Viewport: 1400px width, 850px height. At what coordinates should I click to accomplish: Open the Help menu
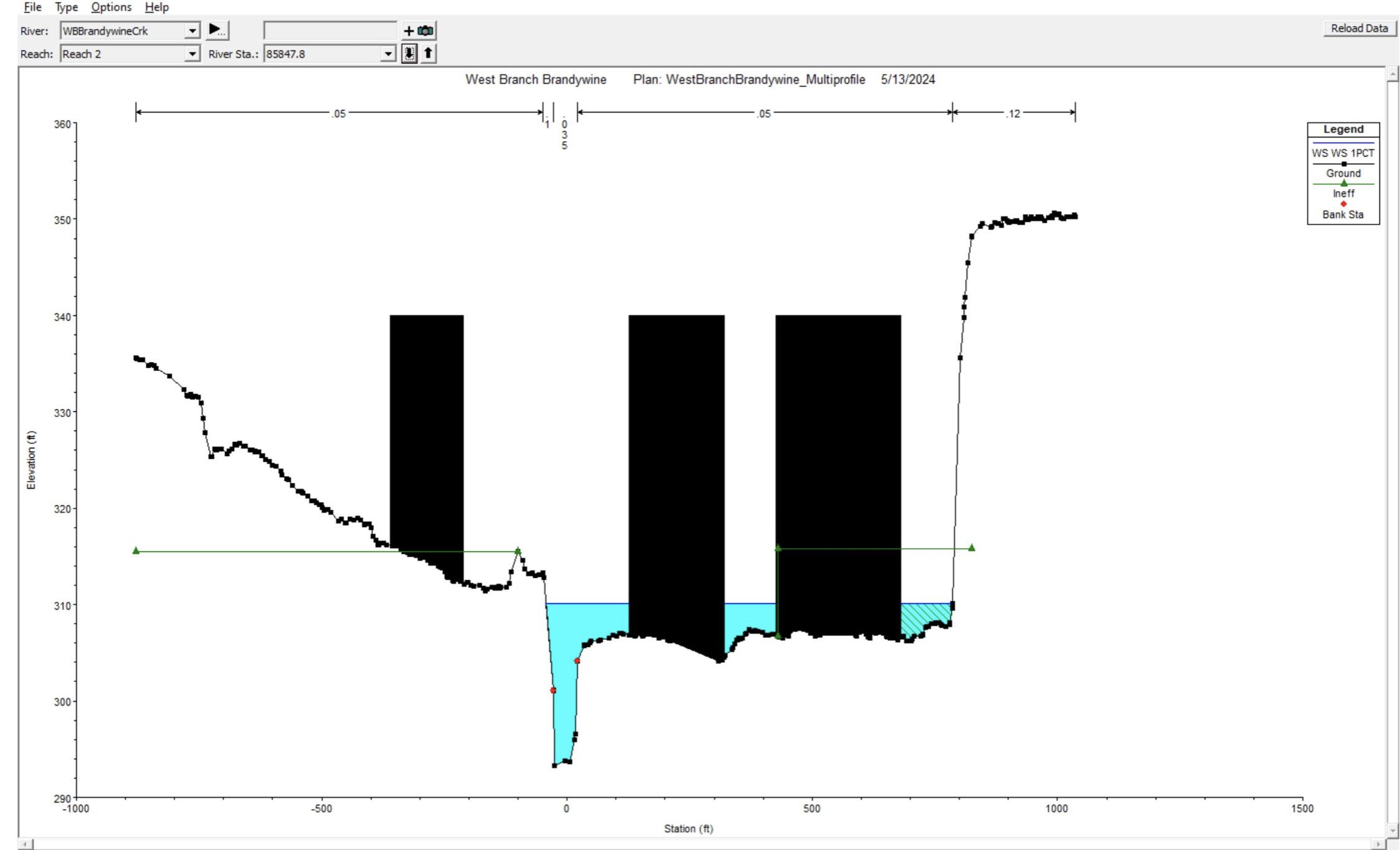tap(157, 7)
